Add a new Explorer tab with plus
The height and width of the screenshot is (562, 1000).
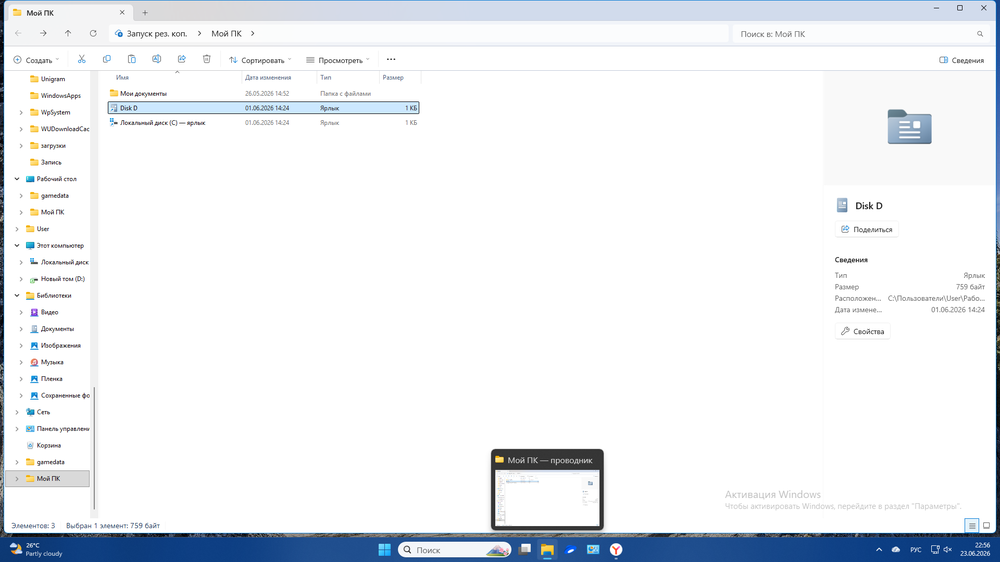coord(145,13)
